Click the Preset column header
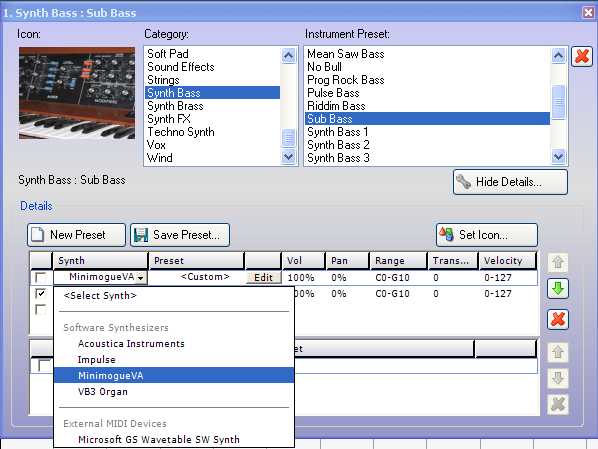Screen dimensions: 598x449 [x=196, y=261]
